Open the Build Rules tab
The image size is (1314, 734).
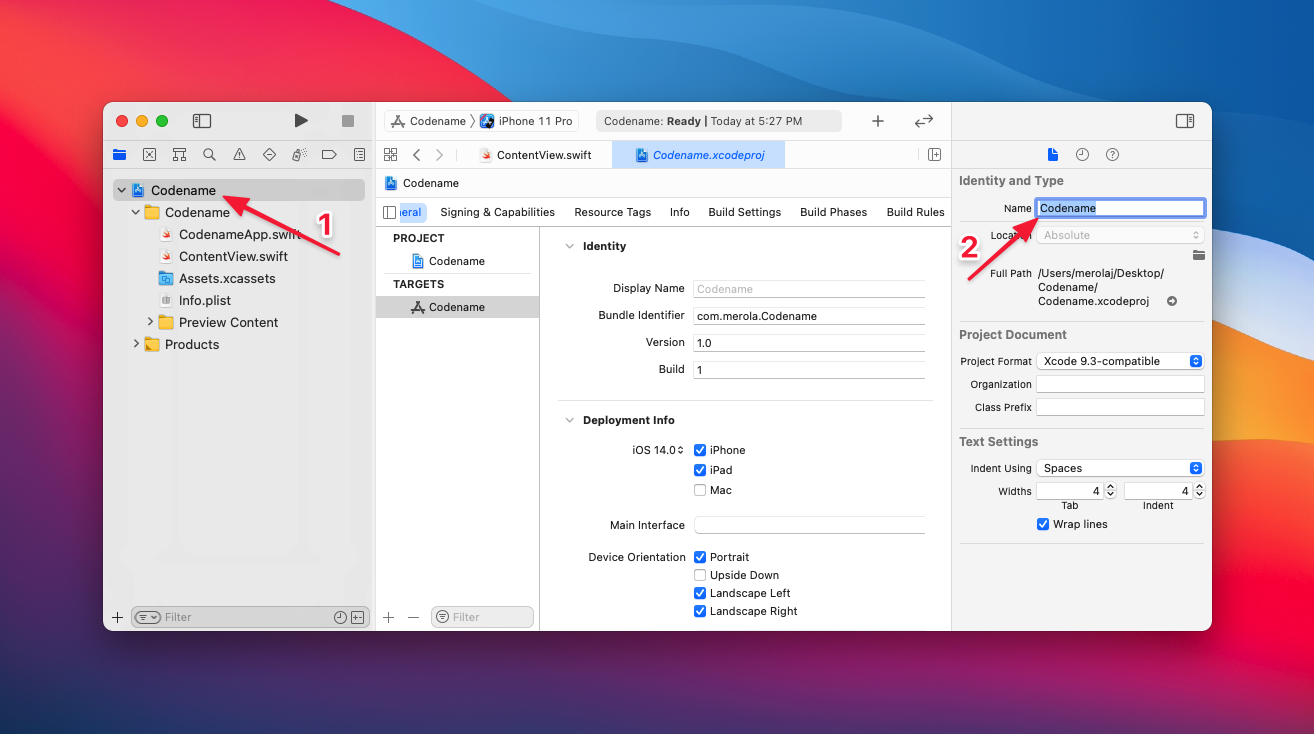(915, 212)
